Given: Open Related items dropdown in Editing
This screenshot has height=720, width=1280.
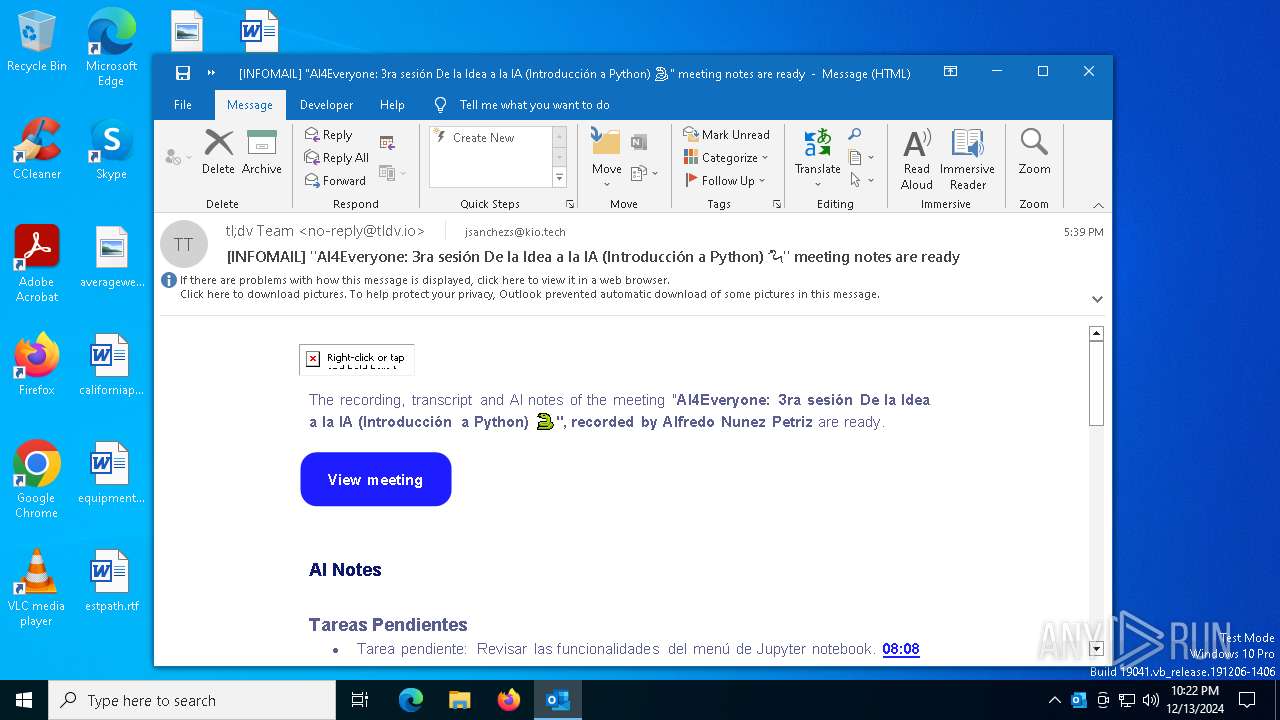Looking at the screenshot, I should tap(861, 158).
